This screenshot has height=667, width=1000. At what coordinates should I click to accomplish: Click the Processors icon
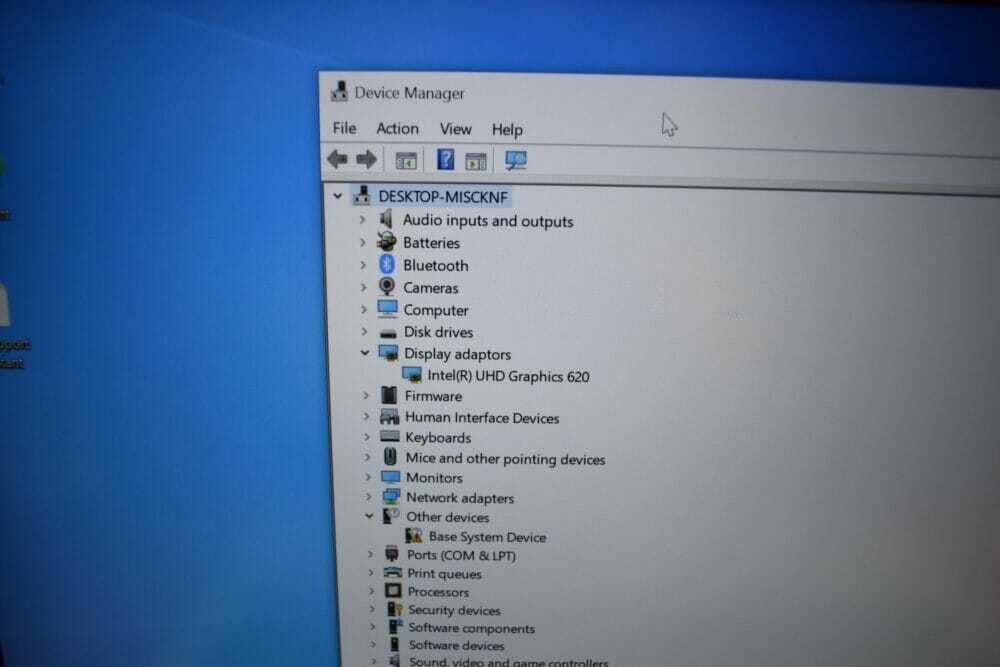click(x=393, y=591)
